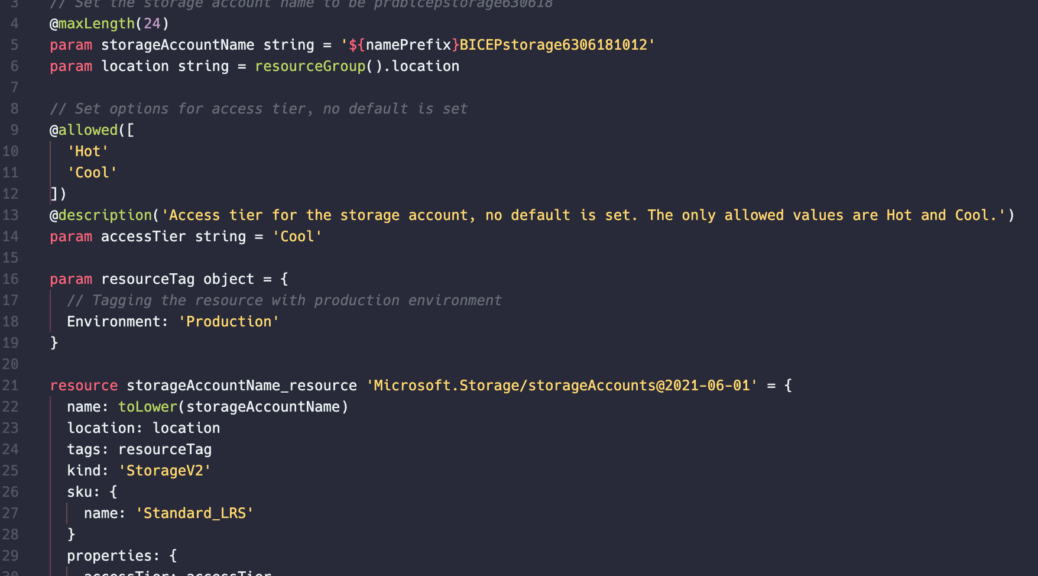Click the @description decorator
This screenshot has width=1038, height=576.
point(101,215)
